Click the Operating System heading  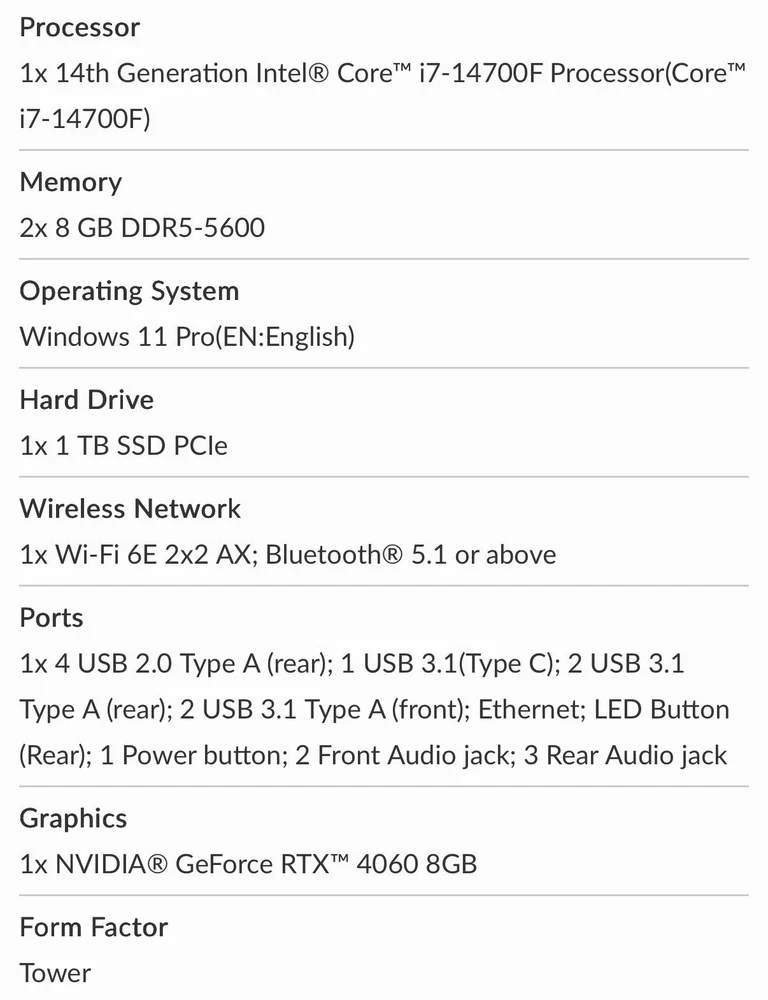129,291
